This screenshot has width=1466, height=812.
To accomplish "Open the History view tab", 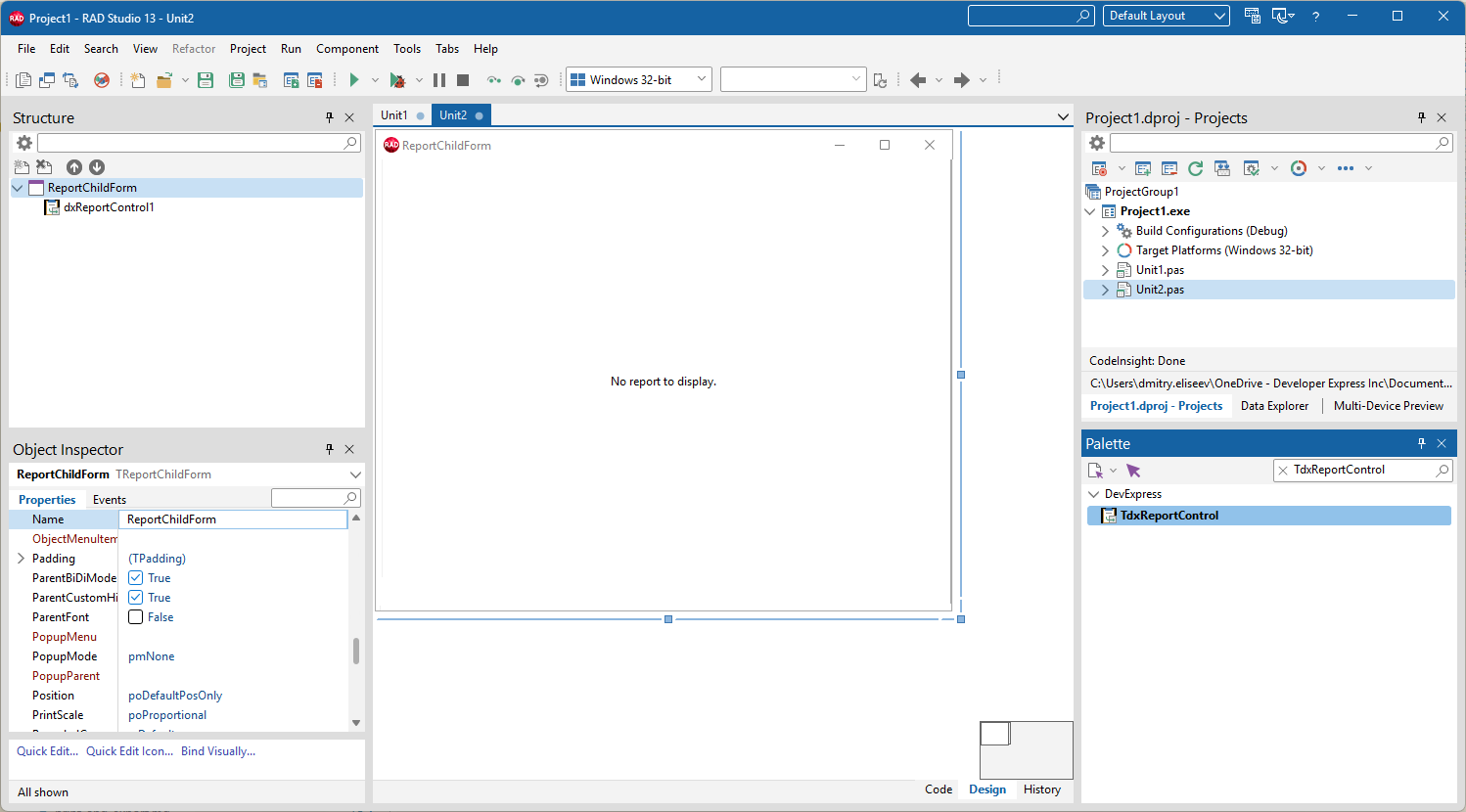I will 1042,789.
